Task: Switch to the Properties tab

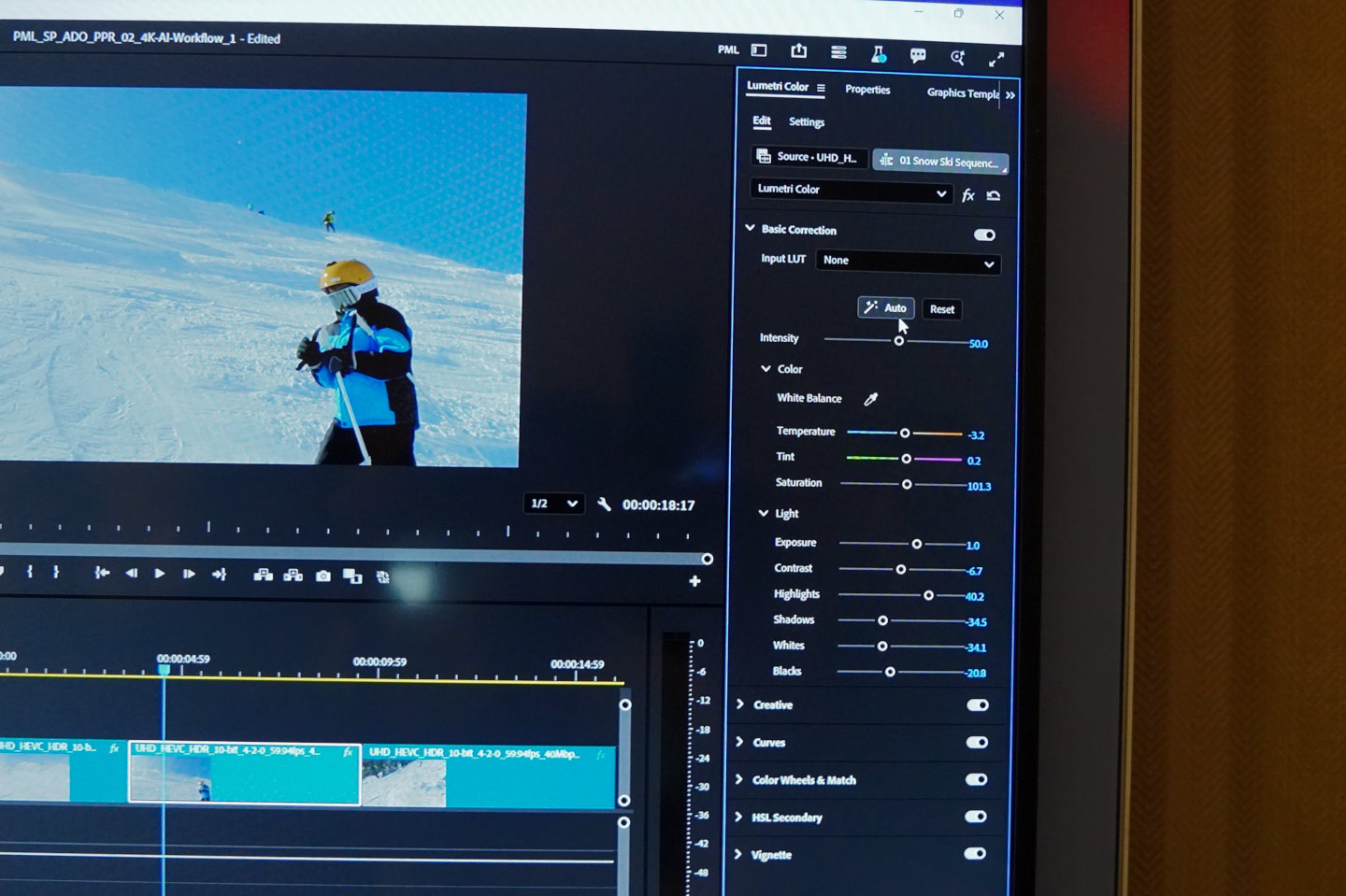Action: click(867, 90)
